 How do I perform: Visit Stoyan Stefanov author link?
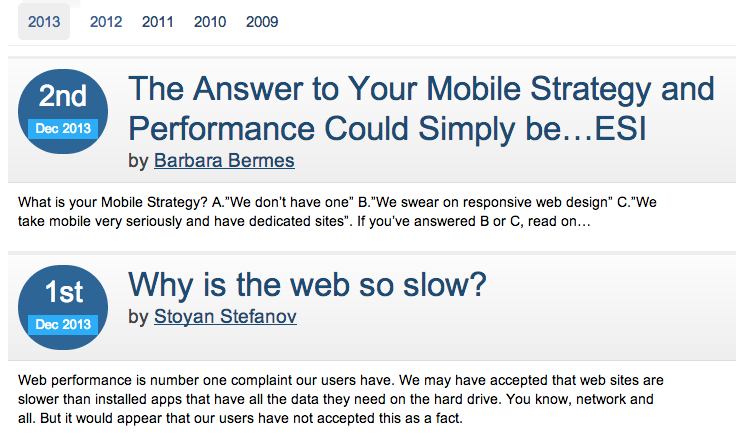pos(225,317)
